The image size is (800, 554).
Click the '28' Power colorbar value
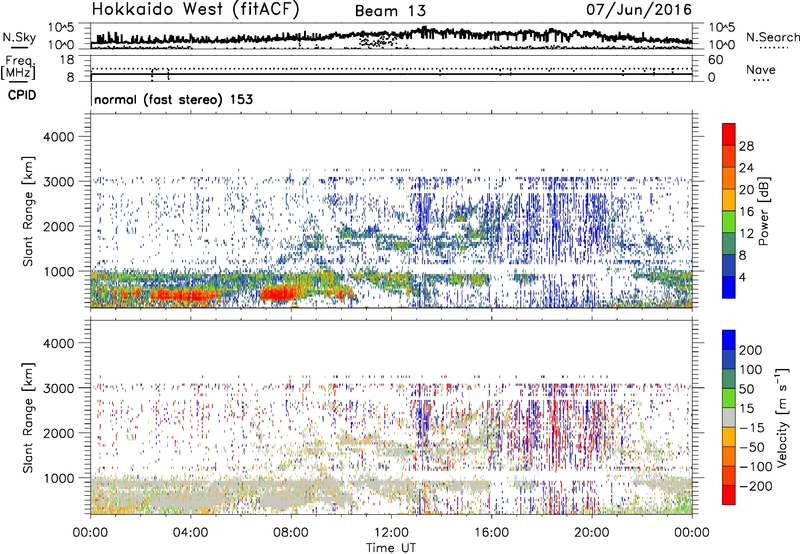pos(746,146)
